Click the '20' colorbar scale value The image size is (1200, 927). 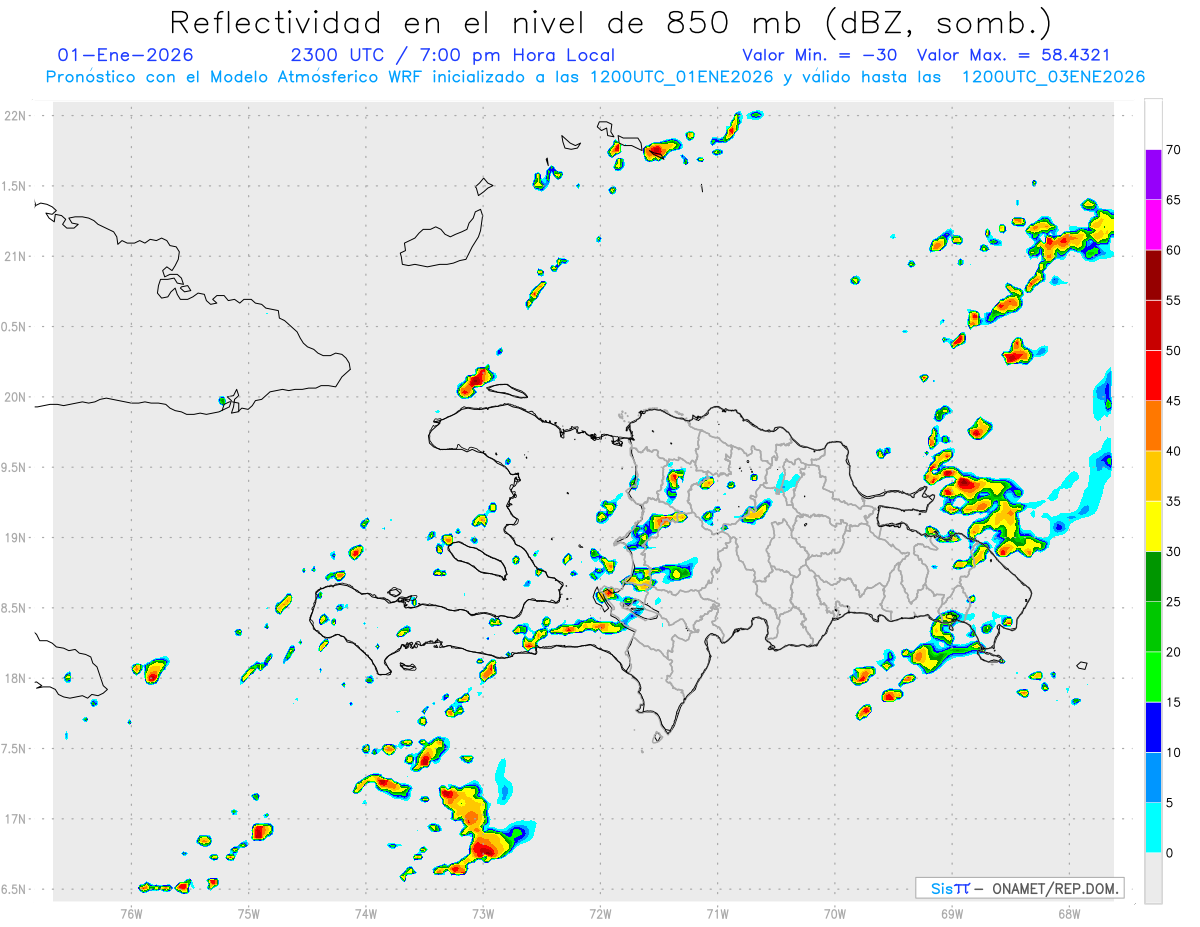(x=1173, y=652)
